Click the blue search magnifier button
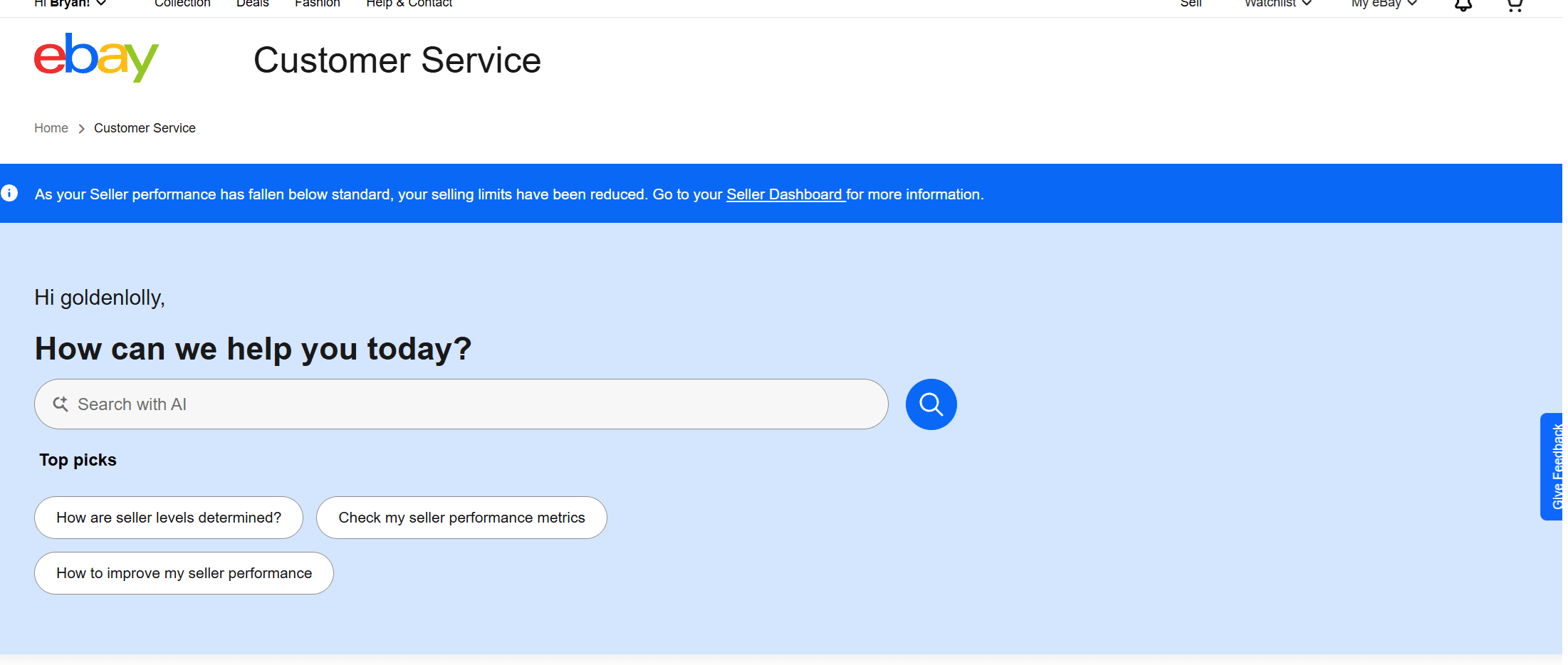The height and width of the screenshot is (665, 1568). [x=931, y=404]
